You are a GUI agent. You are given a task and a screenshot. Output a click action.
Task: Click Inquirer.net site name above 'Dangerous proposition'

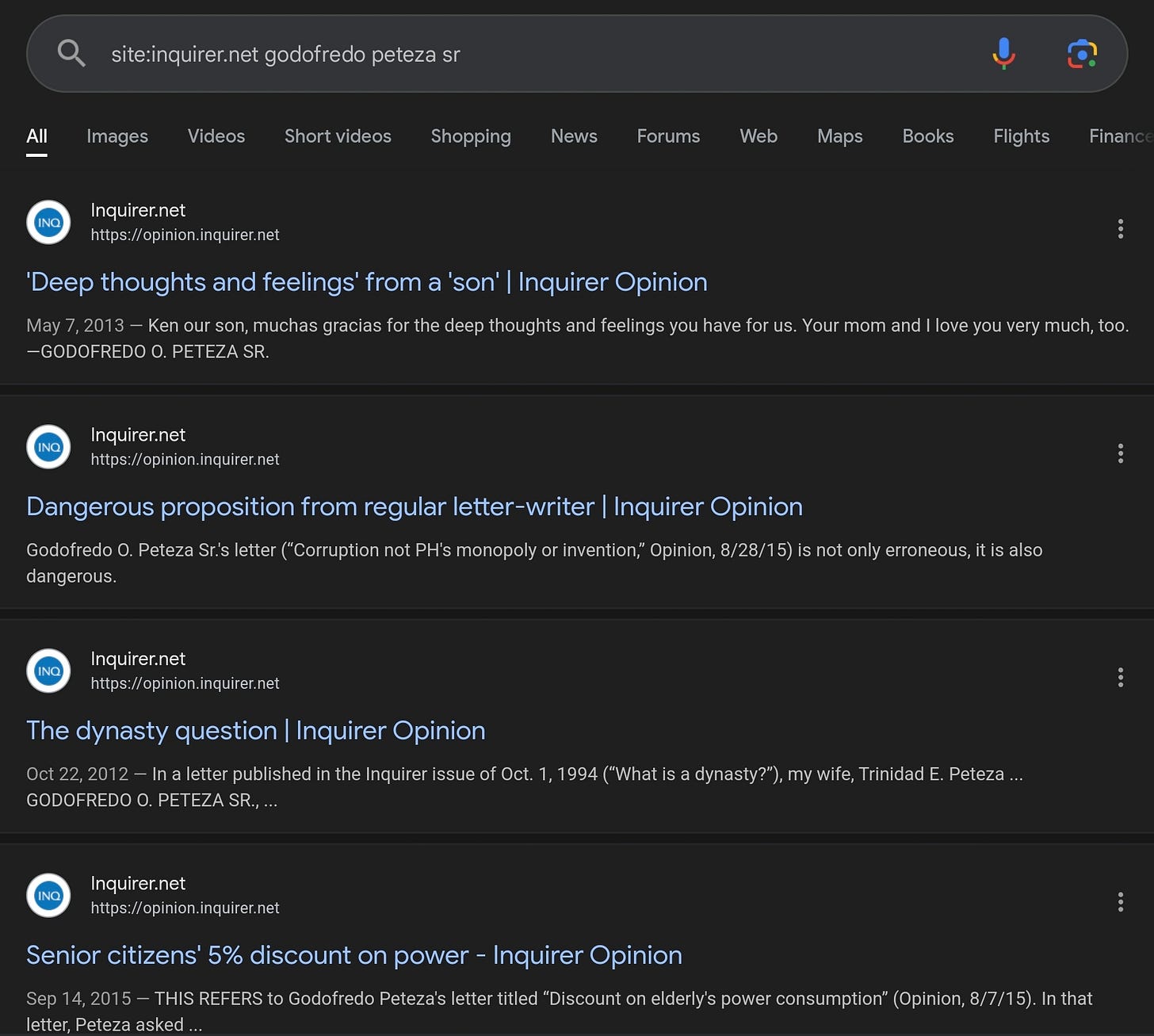(138, 434)
